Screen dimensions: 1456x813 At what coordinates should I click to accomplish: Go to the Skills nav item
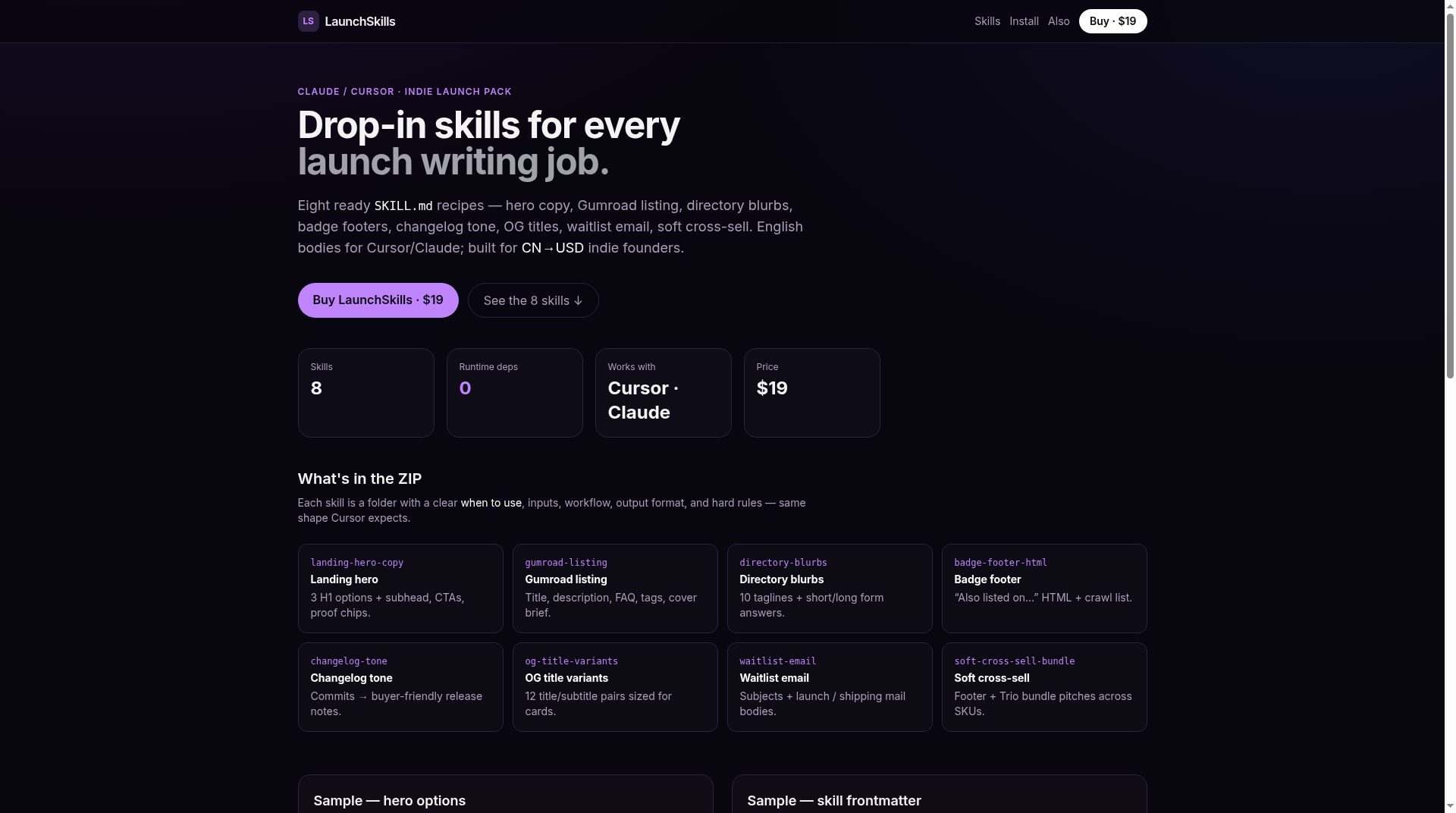pyautogui.click(x=987, y=21)
